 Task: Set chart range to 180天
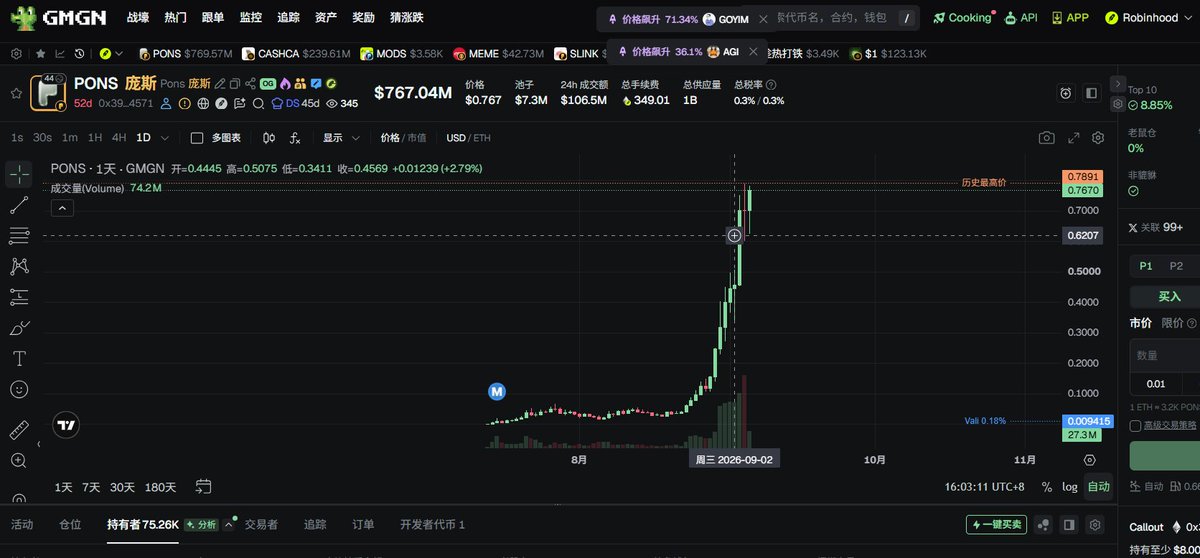(160, 487)
